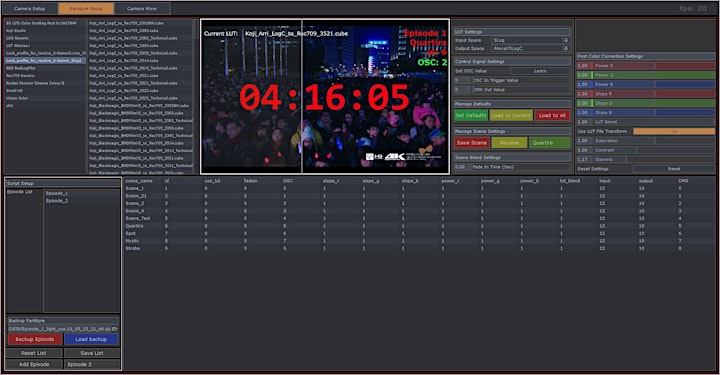Image resolution: width=720 pixels, height=375 pixels.
Task: Open the backup file browse folder icon
Action: pyautogui.click(x=115, y=329)
